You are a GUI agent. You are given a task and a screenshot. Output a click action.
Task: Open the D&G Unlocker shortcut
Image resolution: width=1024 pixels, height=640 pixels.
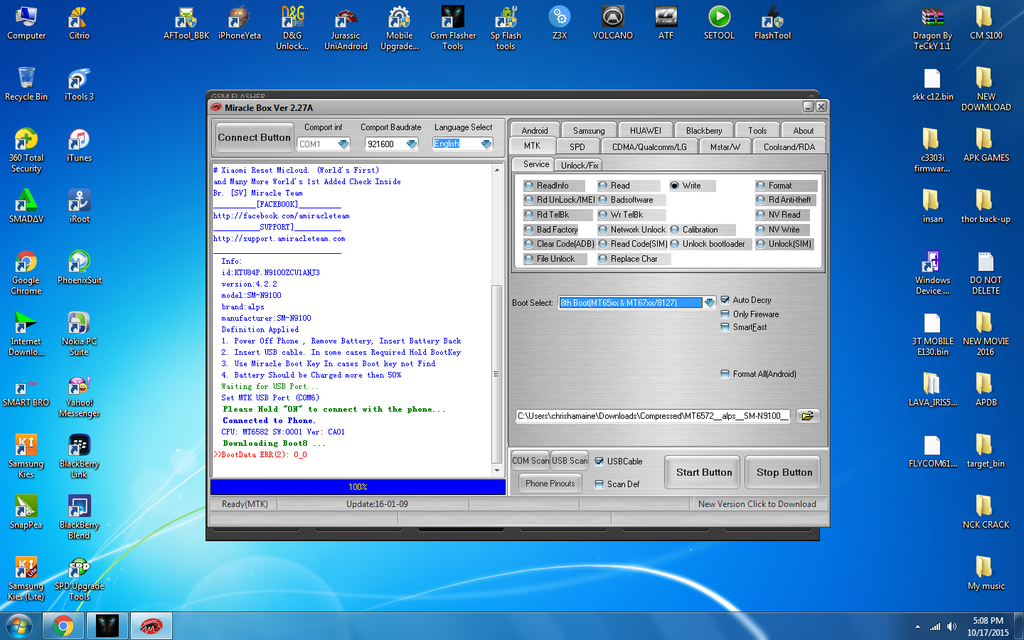(293, 28)
